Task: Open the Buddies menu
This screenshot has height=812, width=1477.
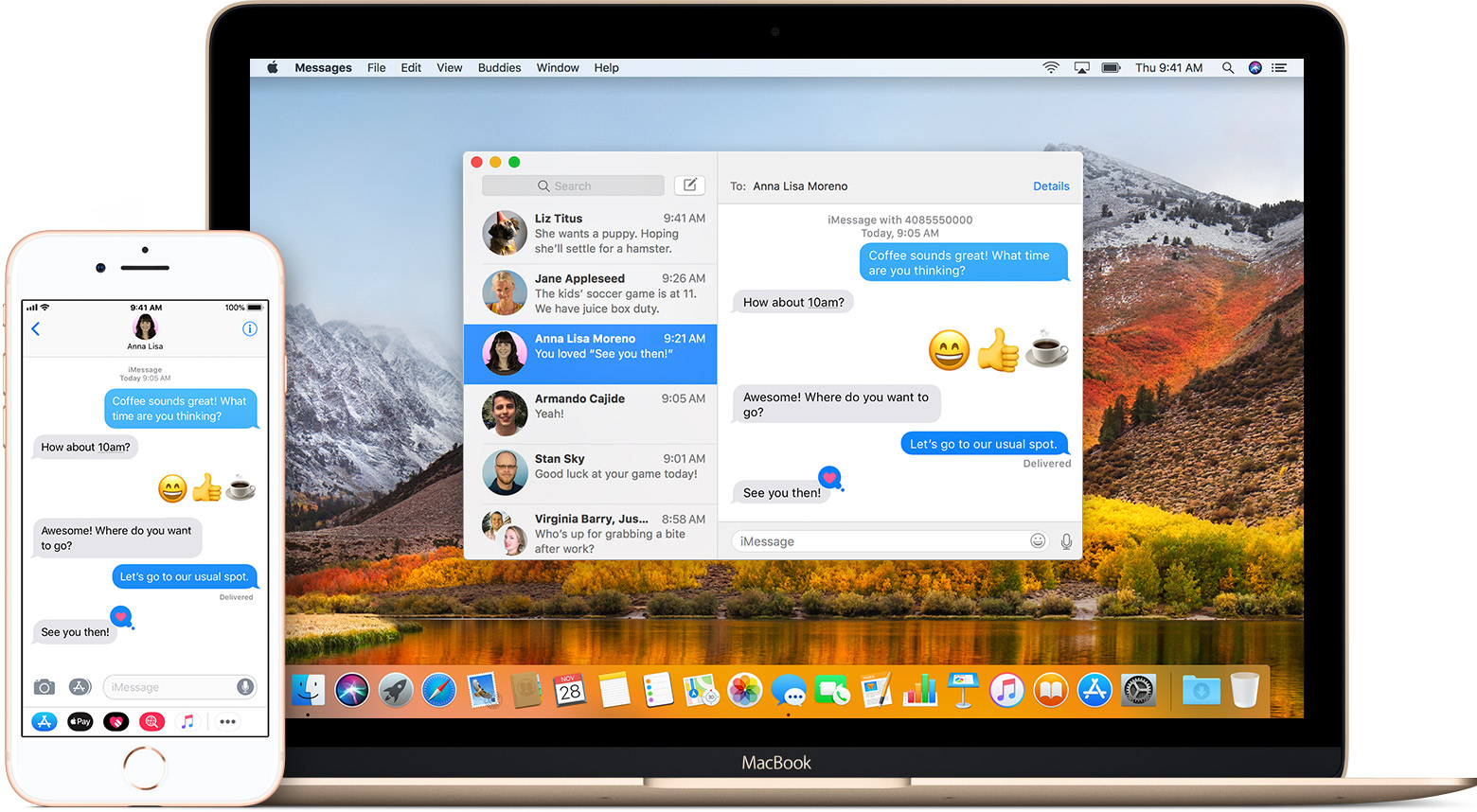Action: coord(499,67)
